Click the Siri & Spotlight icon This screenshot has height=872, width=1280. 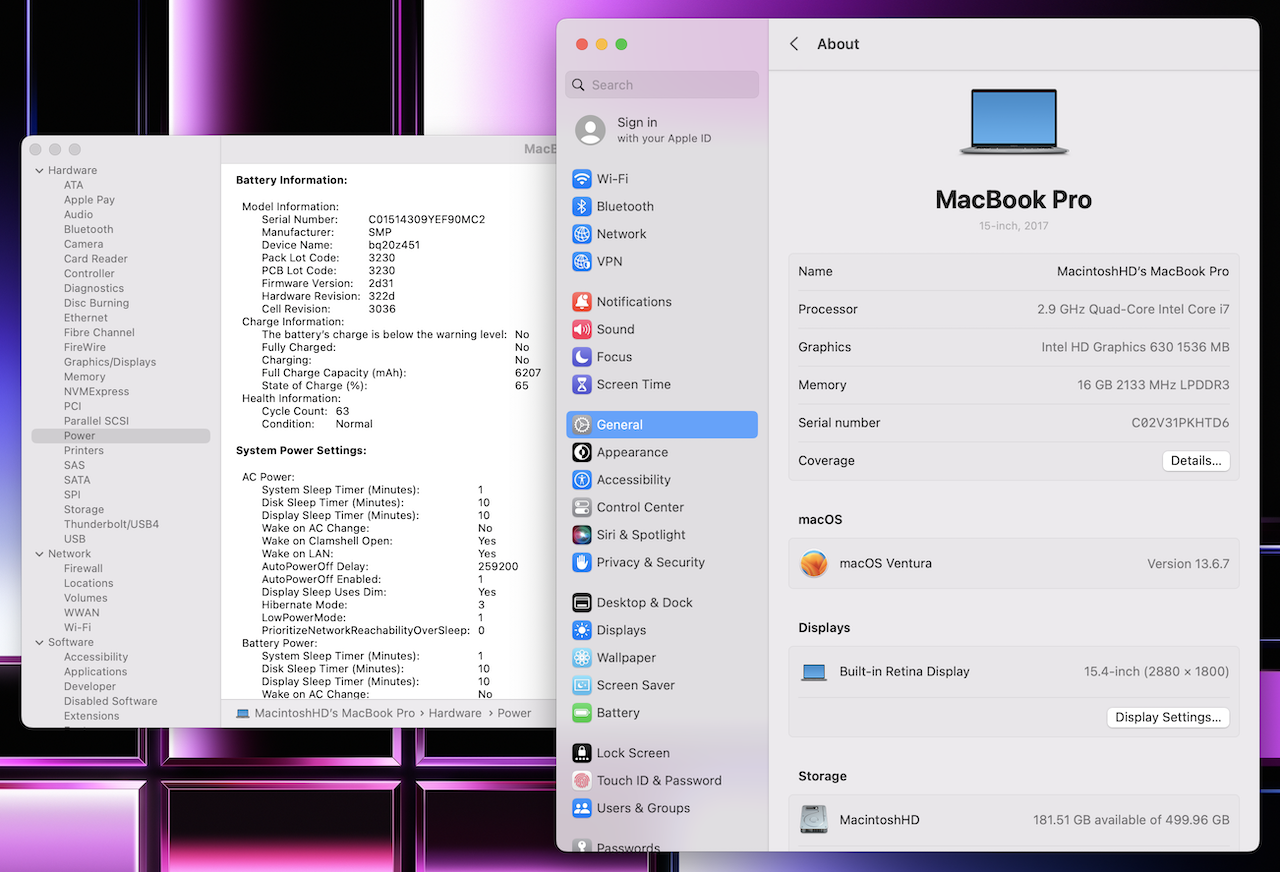582,535
